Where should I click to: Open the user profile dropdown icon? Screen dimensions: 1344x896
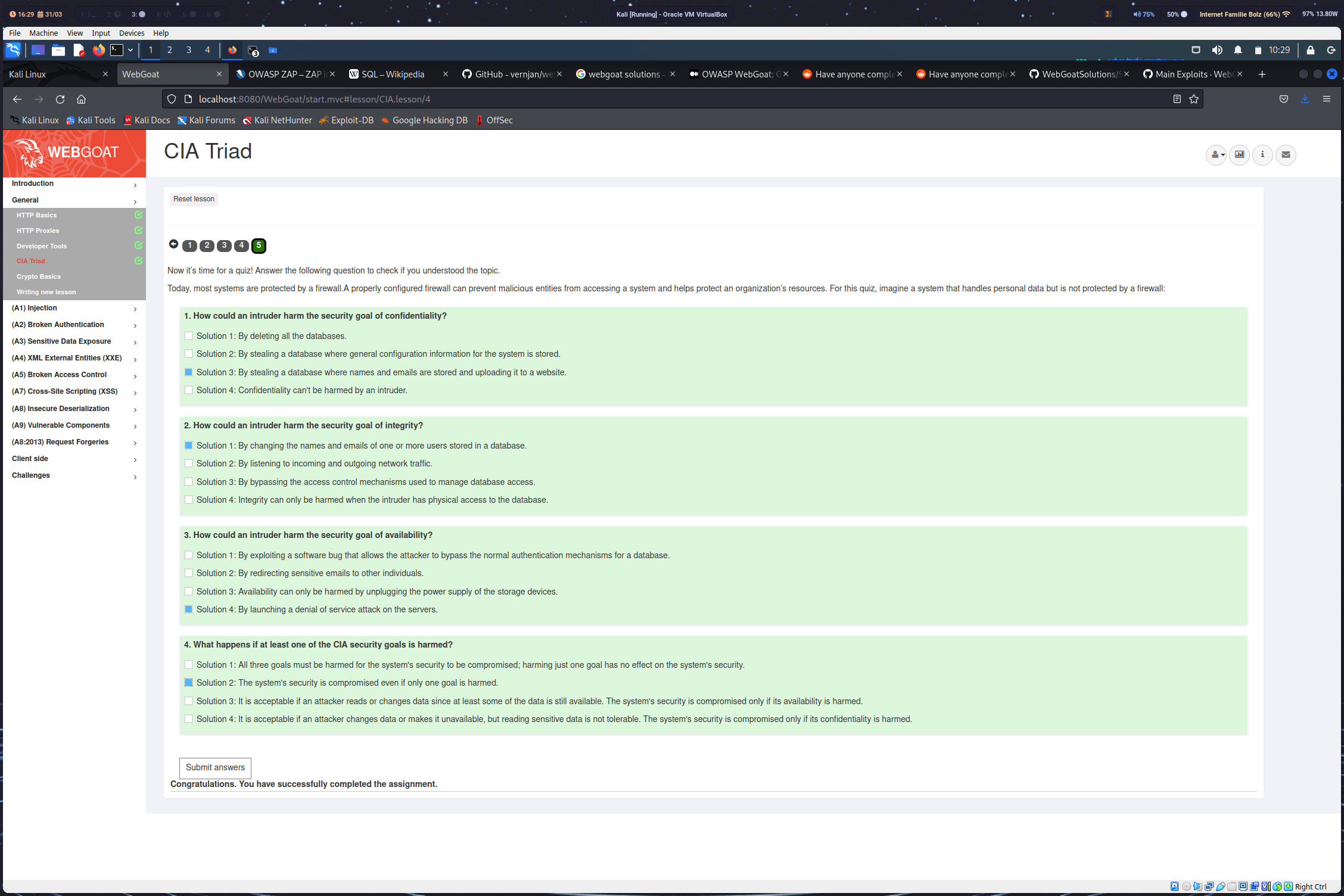[1216, 155]
